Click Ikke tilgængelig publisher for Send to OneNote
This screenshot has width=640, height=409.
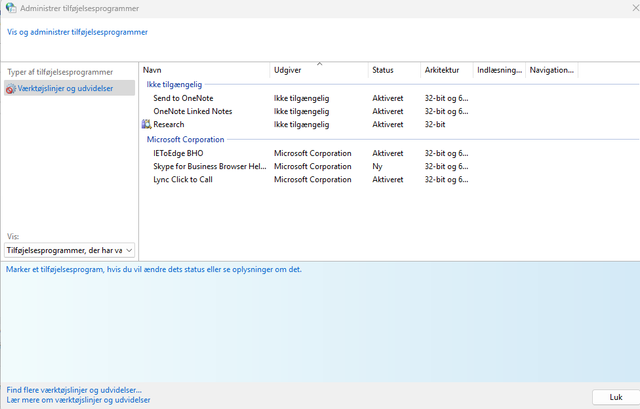pyautogui.click(x=301, y=98)
